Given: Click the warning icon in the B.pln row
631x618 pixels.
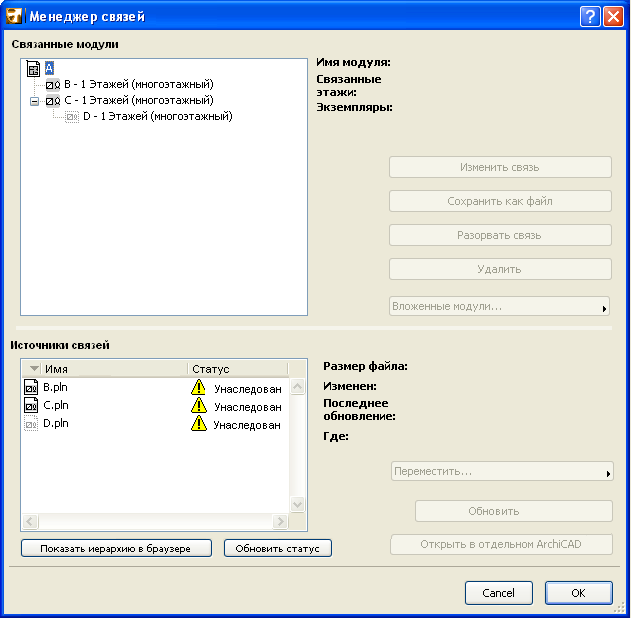Looking at the screenshot, I should click(x=198, y=387).
